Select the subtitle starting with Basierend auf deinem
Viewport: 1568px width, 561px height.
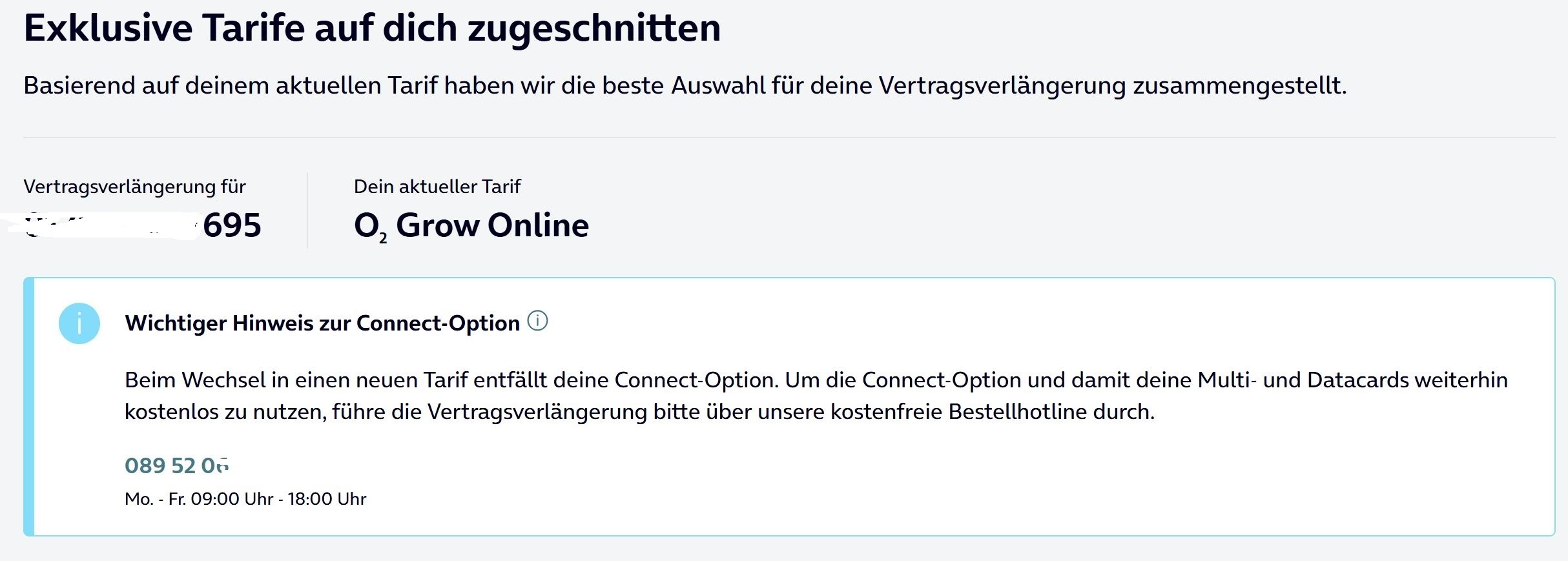point(685,86)
